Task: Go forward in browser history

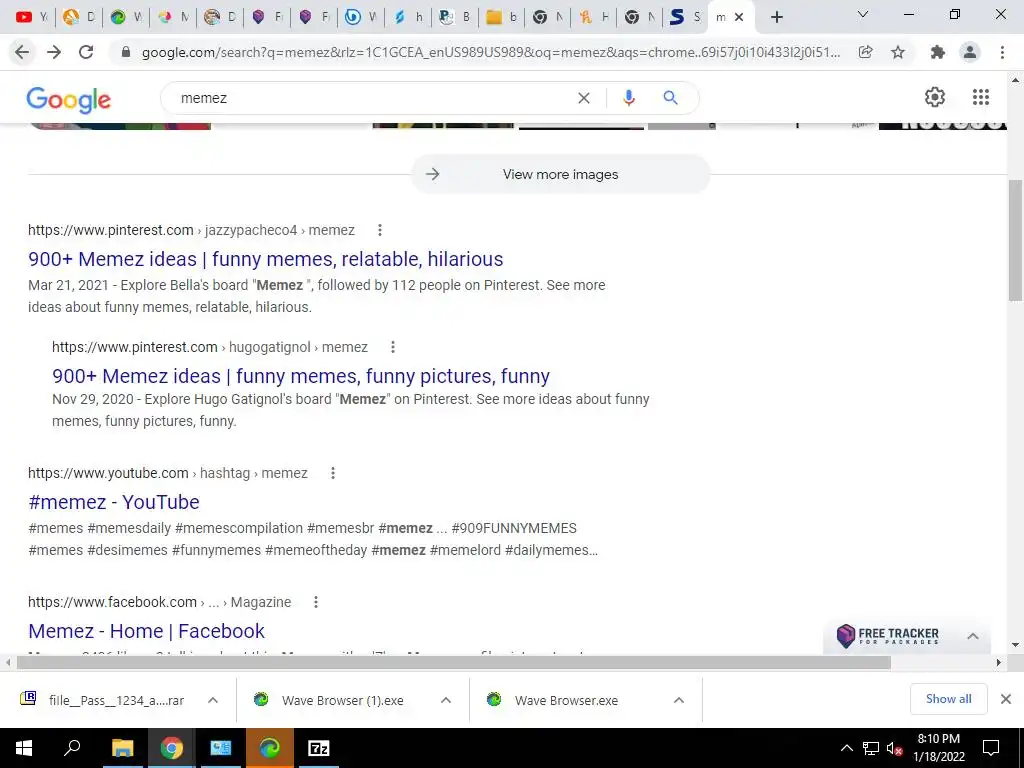Action: [54, 52]
